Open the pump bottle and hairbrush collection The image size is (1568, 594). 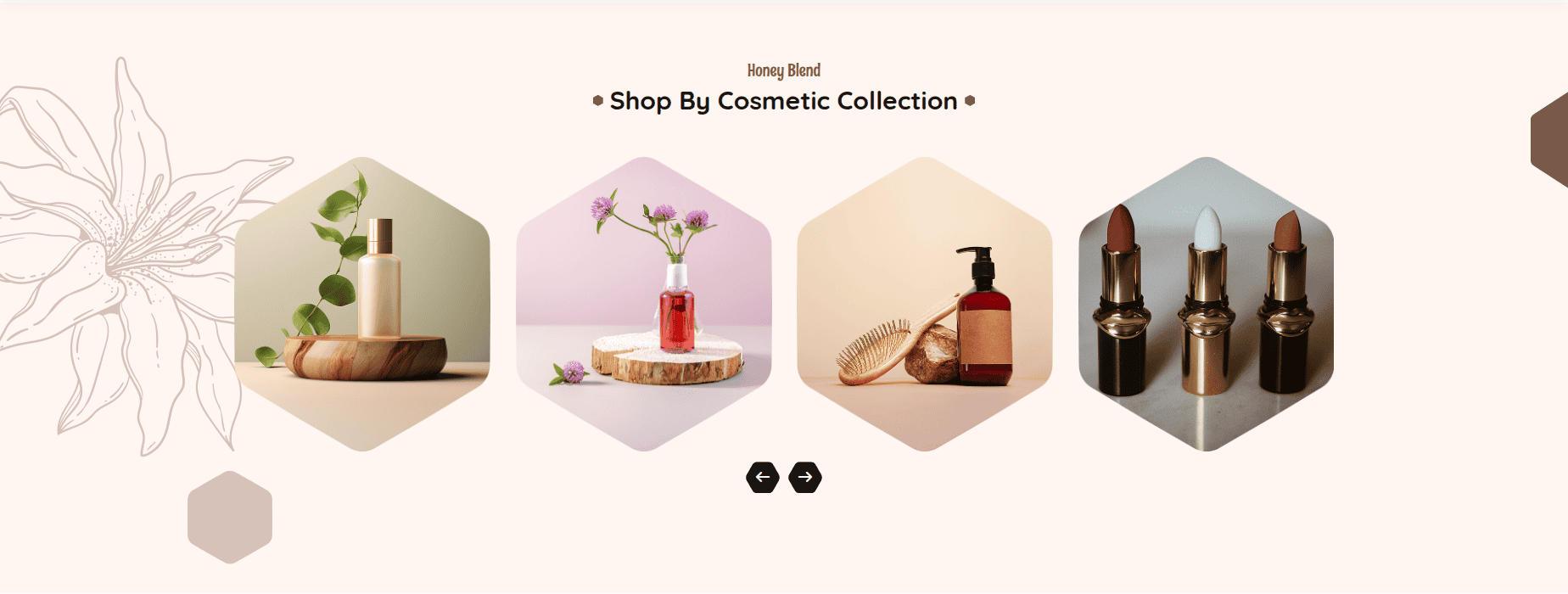[925, 304]
